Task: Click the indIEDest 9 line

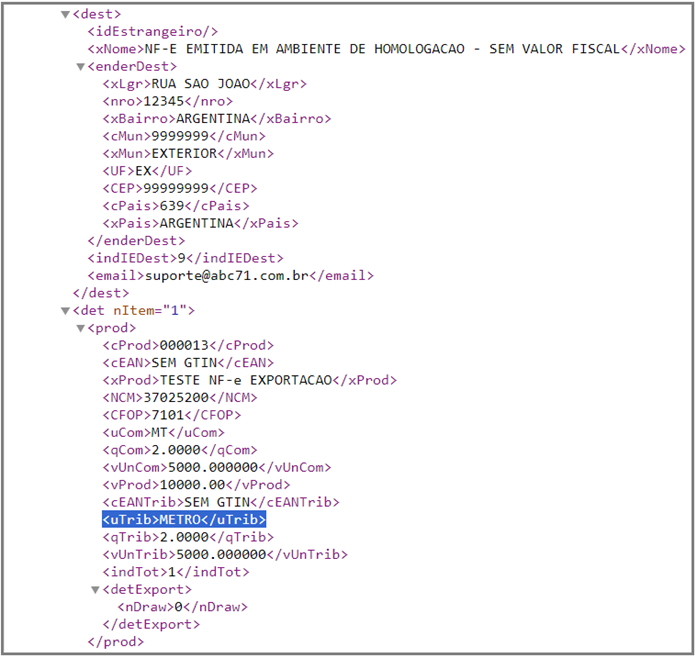Action: click(x=185, y=258)
